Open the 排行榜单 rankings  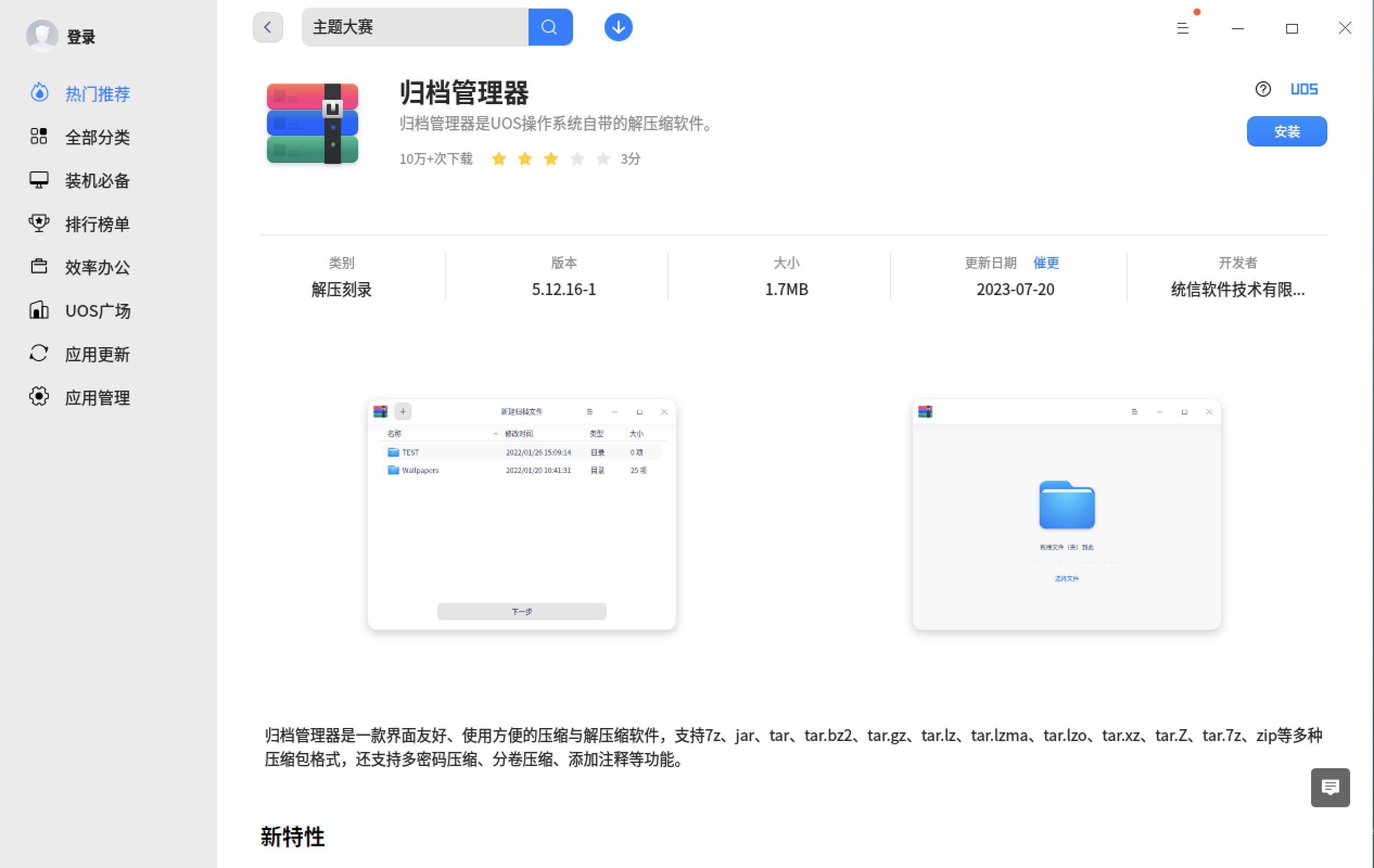97,224
